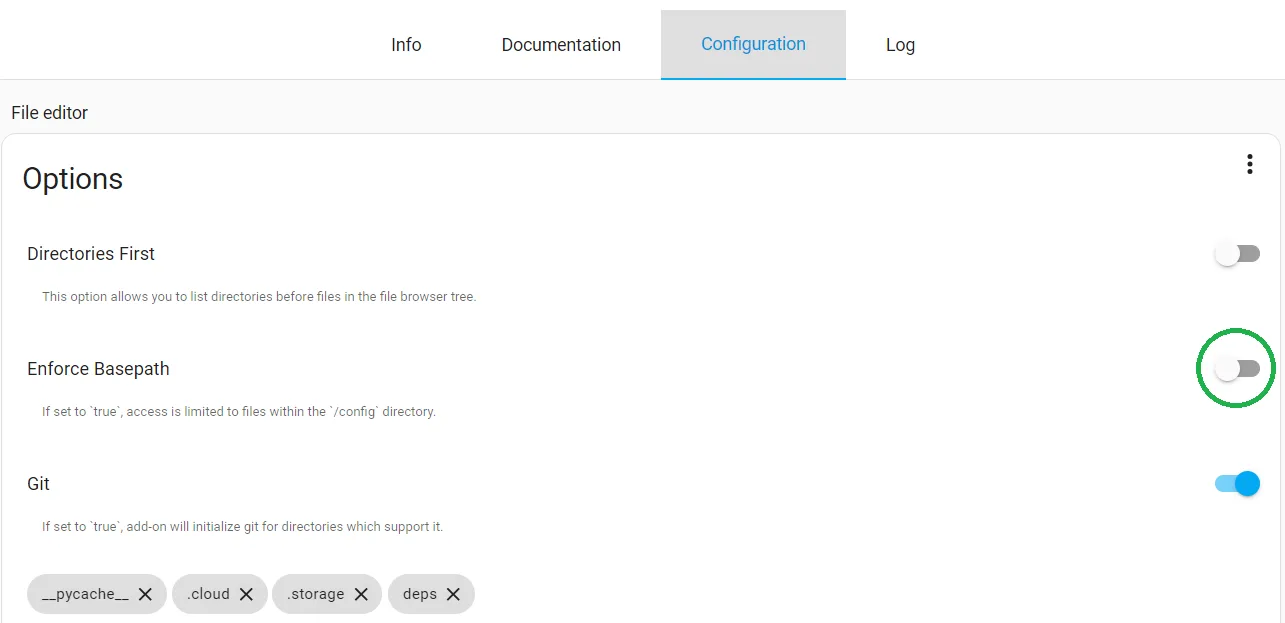1285x623 pixels.
Task: Click the File editor add-on title
Action: coord(50,113)
